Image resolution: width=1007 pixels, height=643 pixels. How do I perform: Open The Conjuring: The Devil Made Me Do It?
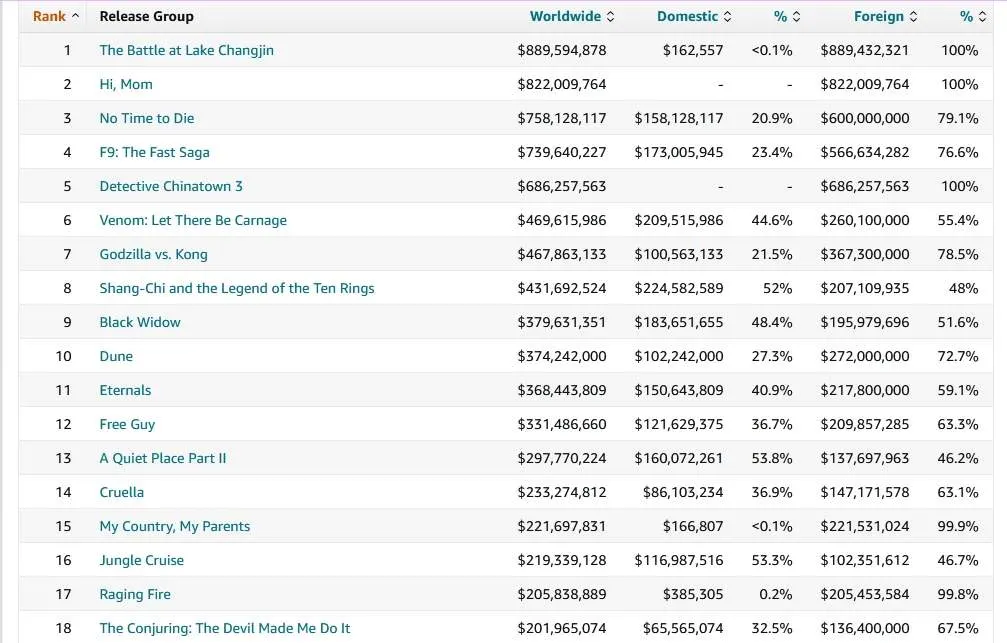click(x=225, y=628)
